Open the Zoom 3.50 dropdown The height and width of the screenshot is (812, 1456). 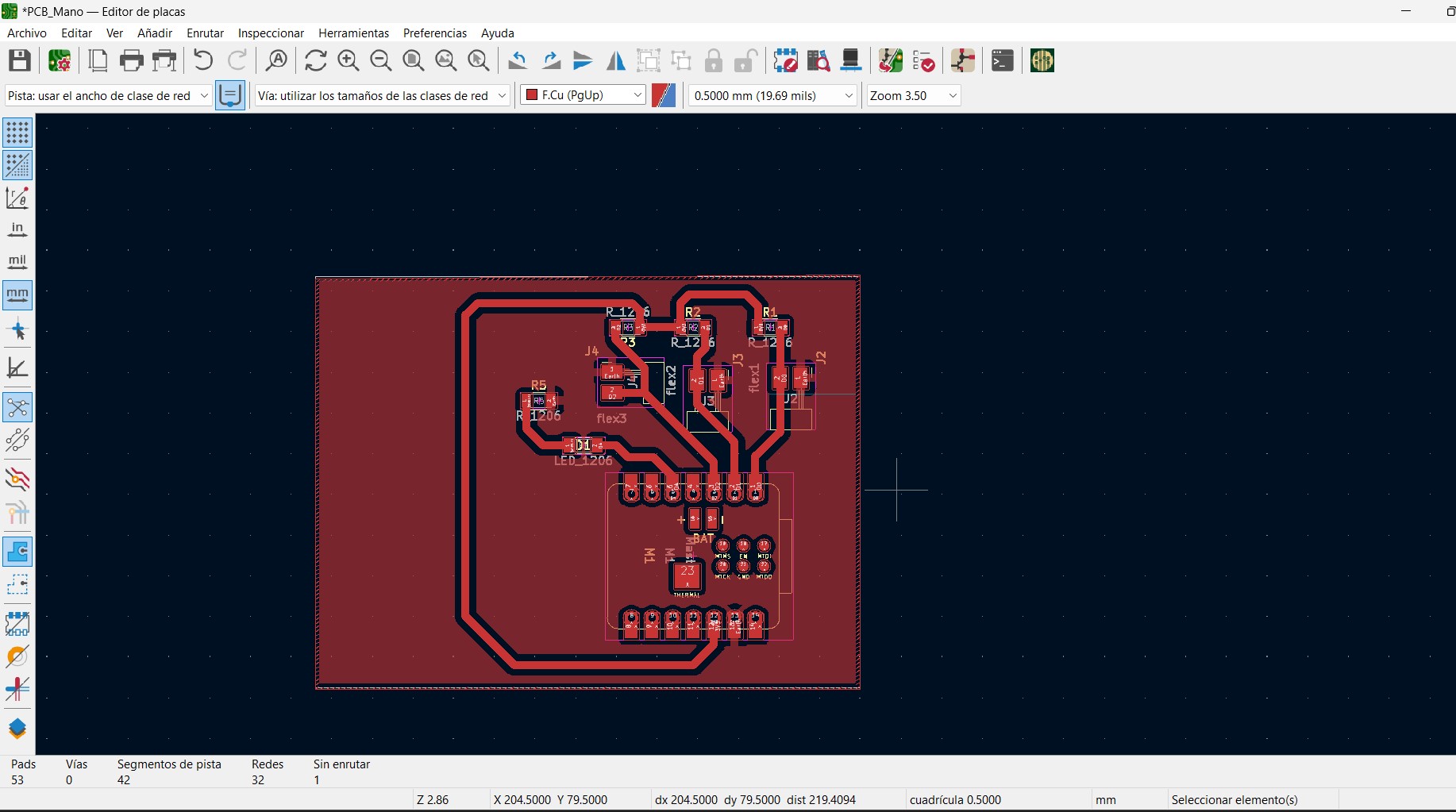point(914,95)
